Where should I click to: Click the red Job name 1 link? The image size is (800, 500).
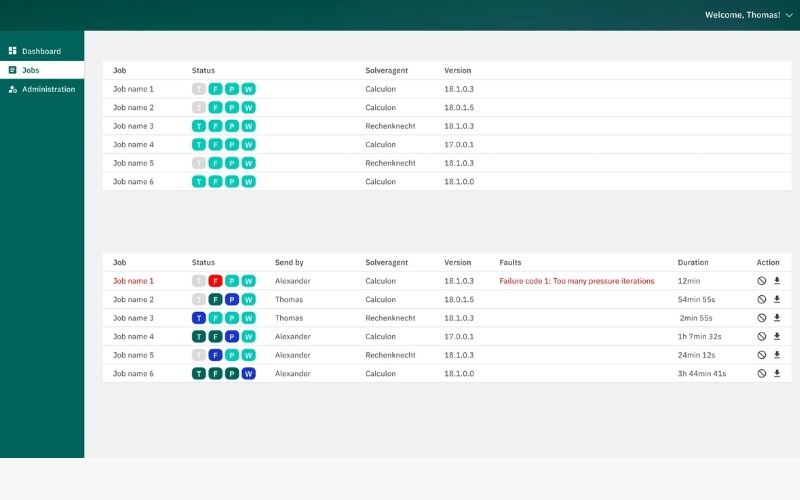coord(133,281)
